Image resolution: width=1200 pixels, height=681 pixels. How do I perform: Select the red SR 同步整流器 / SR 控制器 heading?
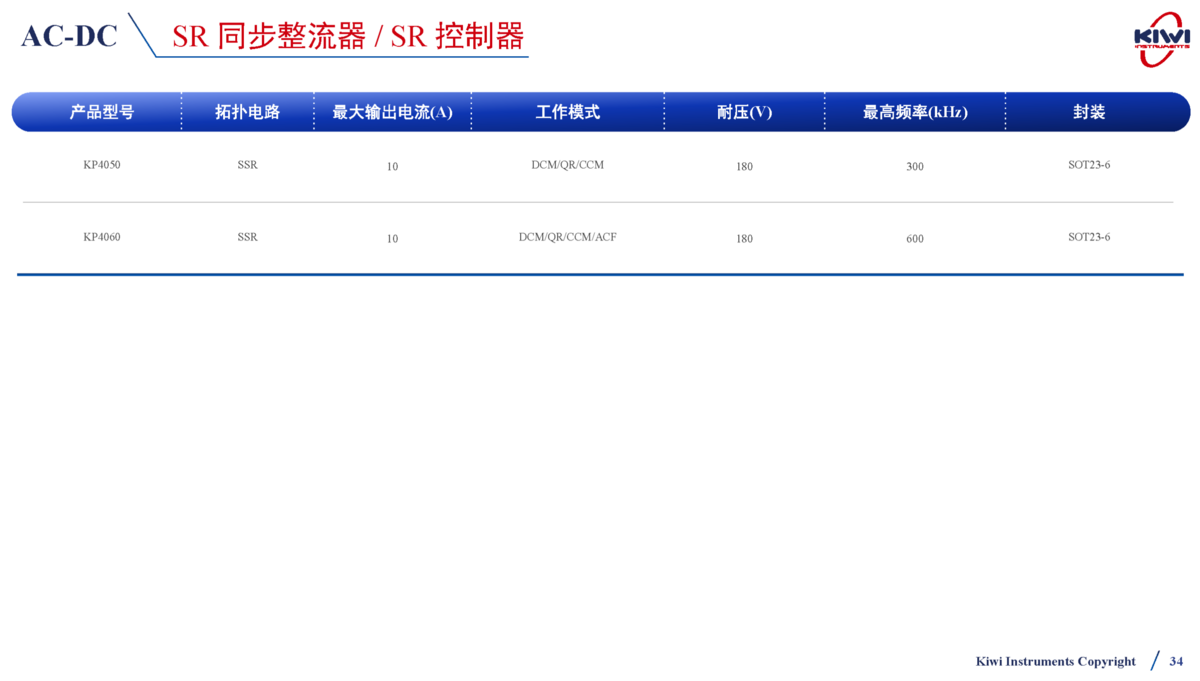click(x=348, y=36)
